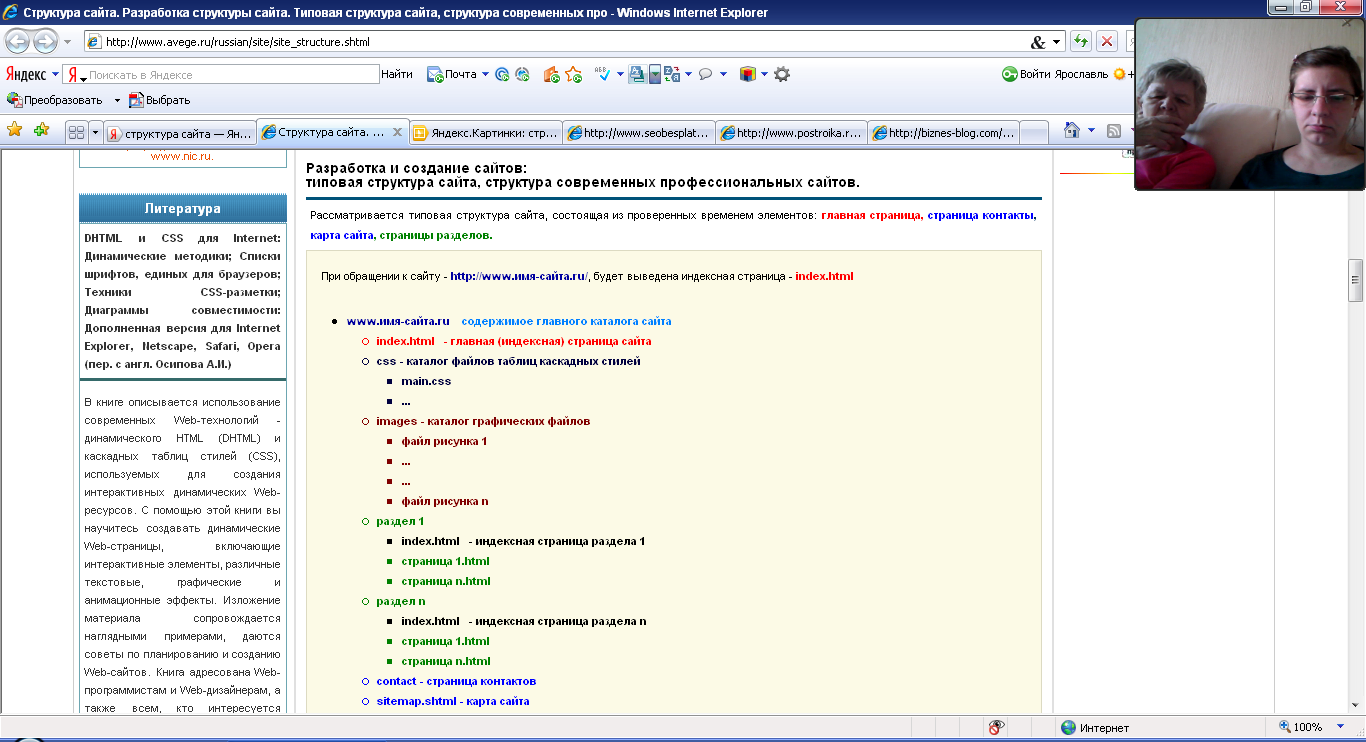Image resolution: width=1366 pixels, height=742 pixels.
Task: Switch to the postroika.r... tab
Action: coord(792,133)
